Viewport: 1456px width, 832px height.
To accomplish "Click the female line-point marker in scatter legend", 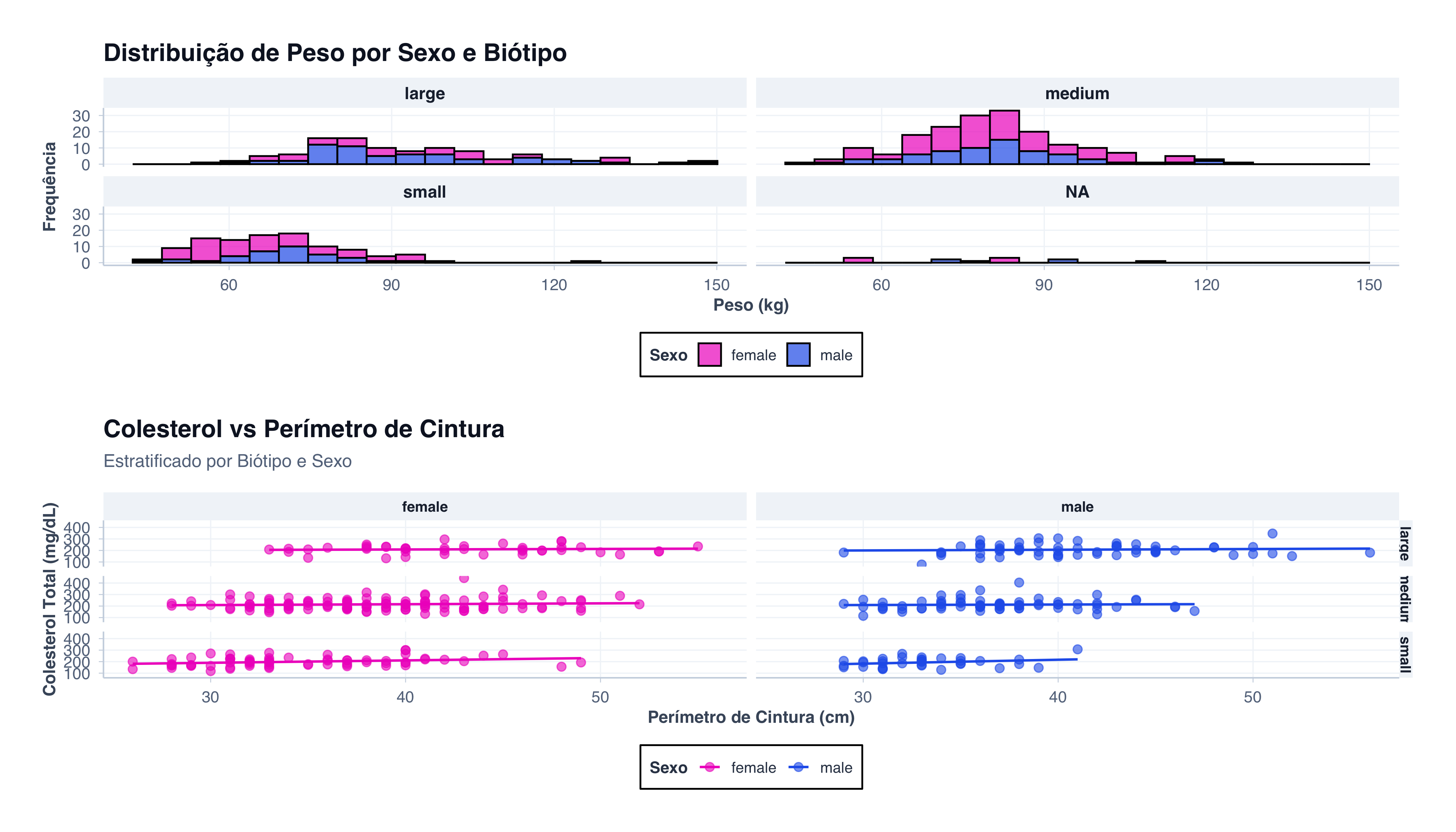I will pos(709,768).
